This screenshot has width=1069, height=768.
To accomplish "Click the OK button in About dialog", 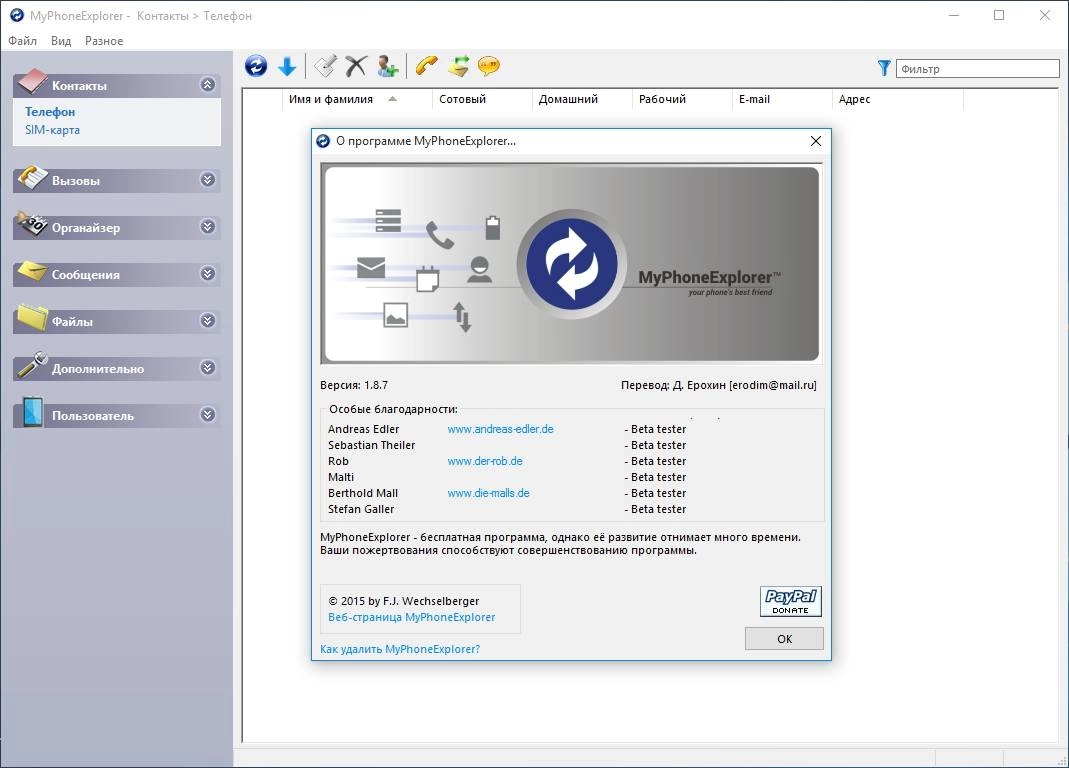I will [784, 639].
